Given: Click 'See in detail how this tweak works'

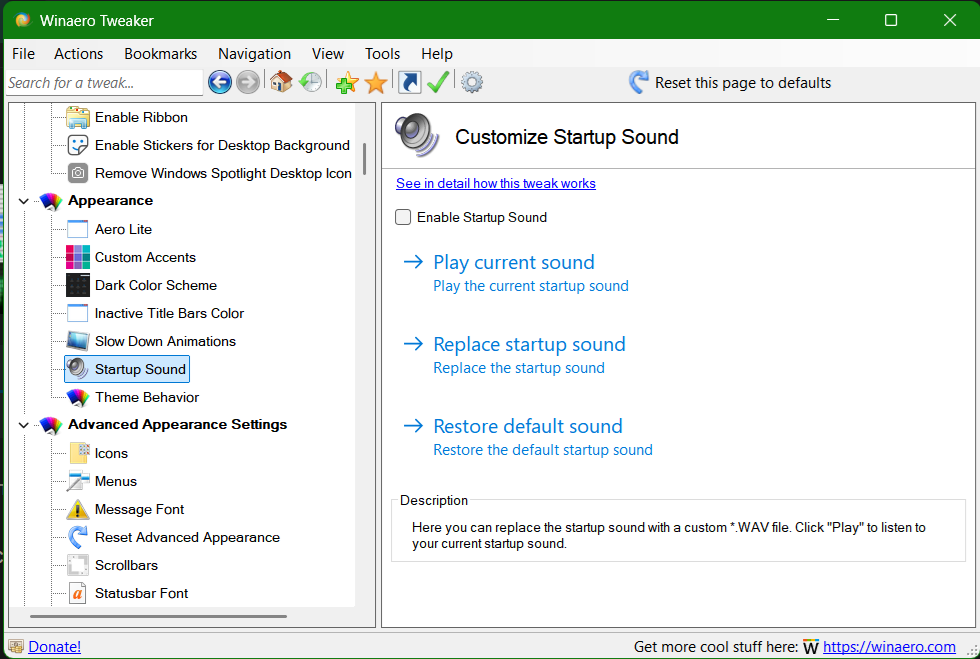Looking at the screenshot, I should pyautogui.click(x=496, y=183).
